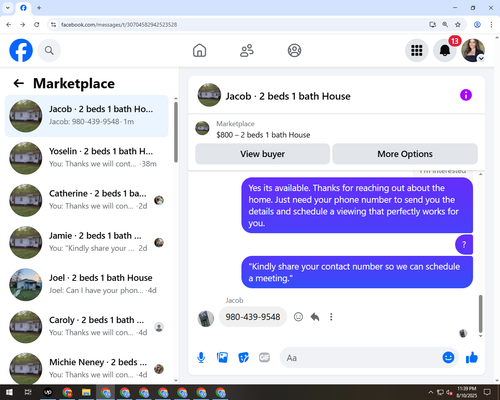Click the $800 – 2 beds 1 bath House listing
500x400 pixels.
263,135
